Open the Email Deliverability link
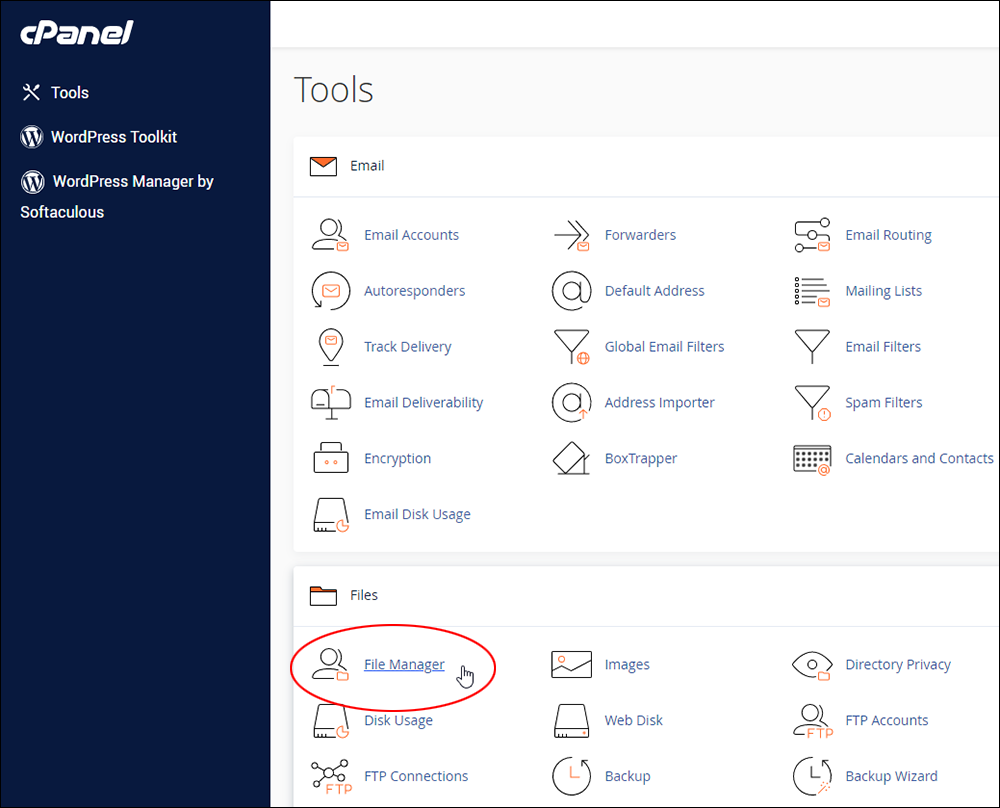Image resolution: width=1000 pixels, height=808 pixels. (x=423, y=403)
